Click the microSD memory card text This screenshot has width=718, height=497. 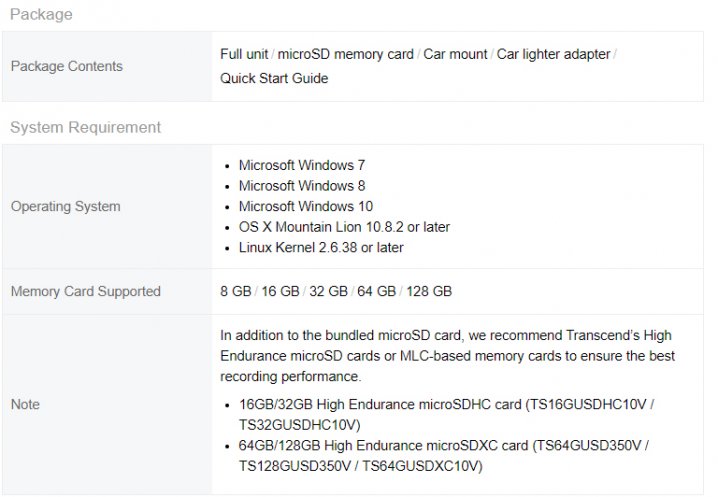346,54
